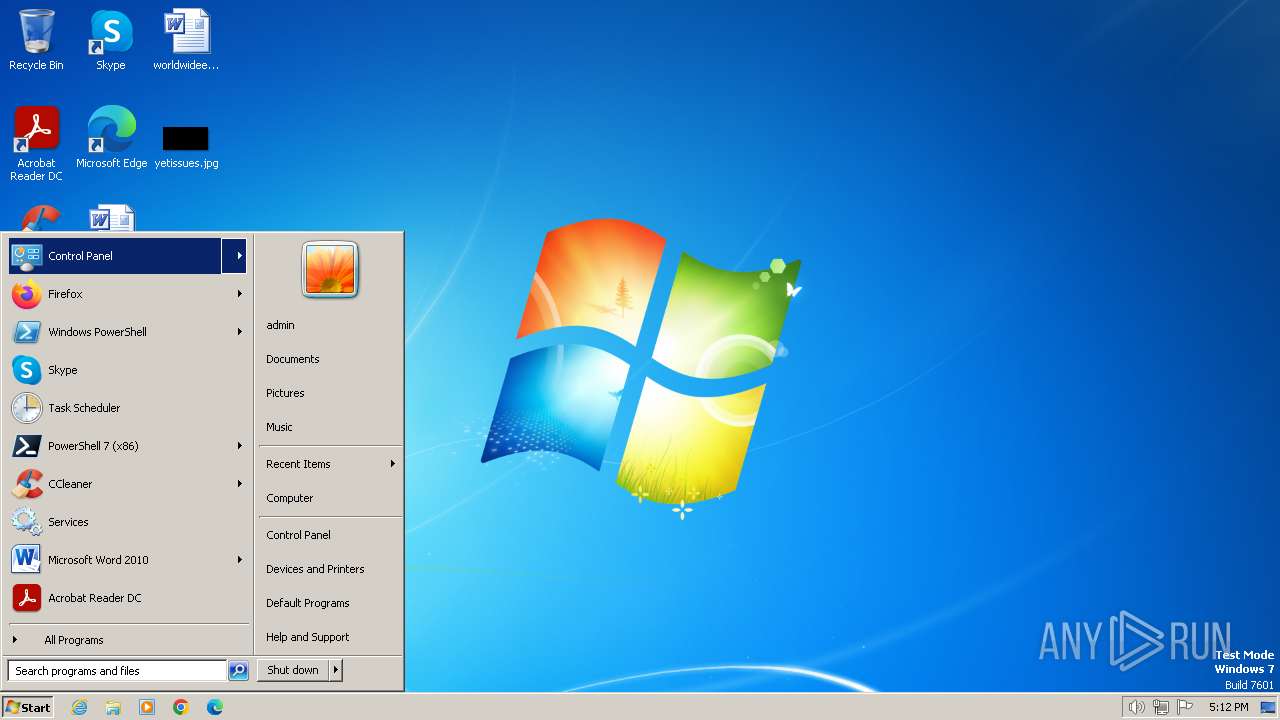Click the Show desktop button at taskbar end

point(1269,707)
